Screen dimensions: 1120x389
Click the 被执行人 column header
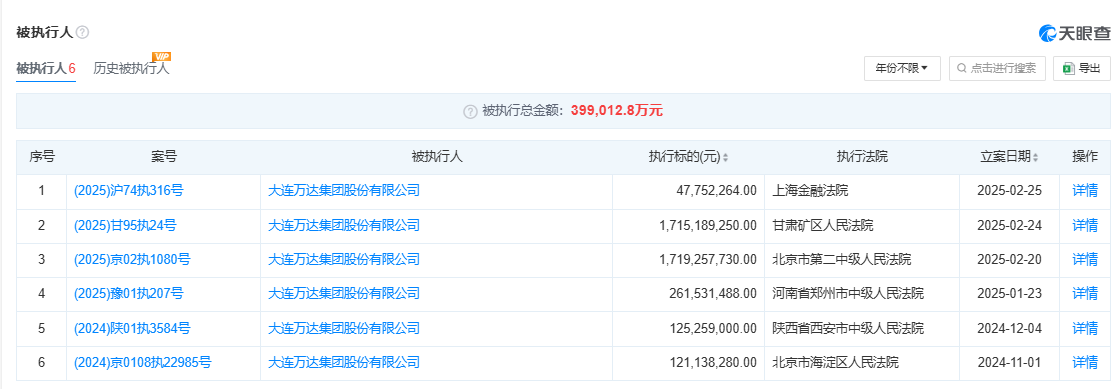click(436, 158)
